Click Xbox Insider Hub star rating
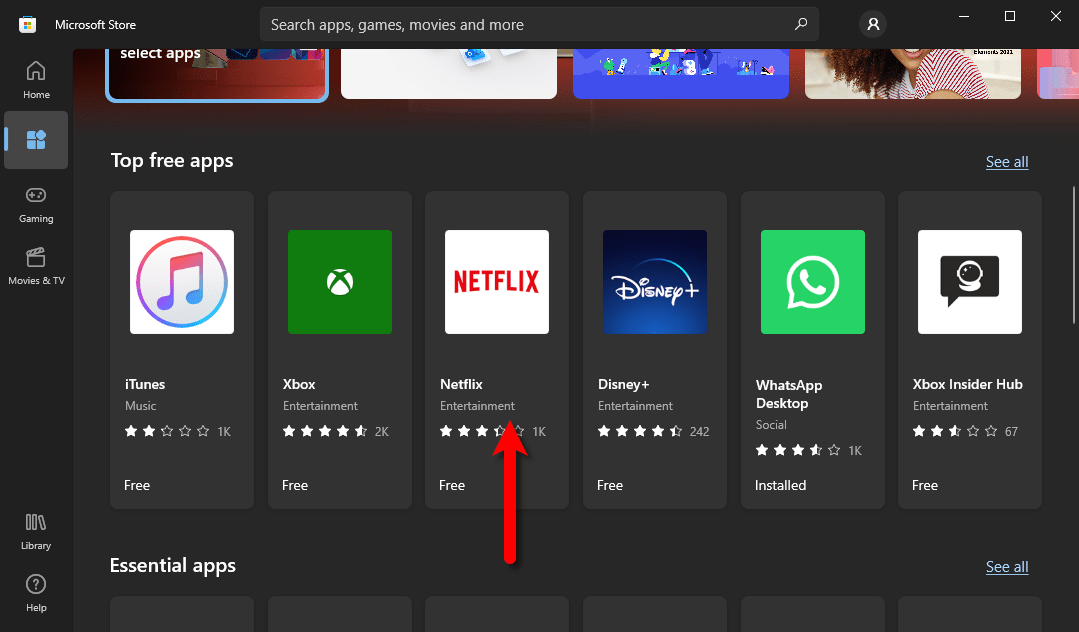1079x632 pixels. tap(955, 431)
